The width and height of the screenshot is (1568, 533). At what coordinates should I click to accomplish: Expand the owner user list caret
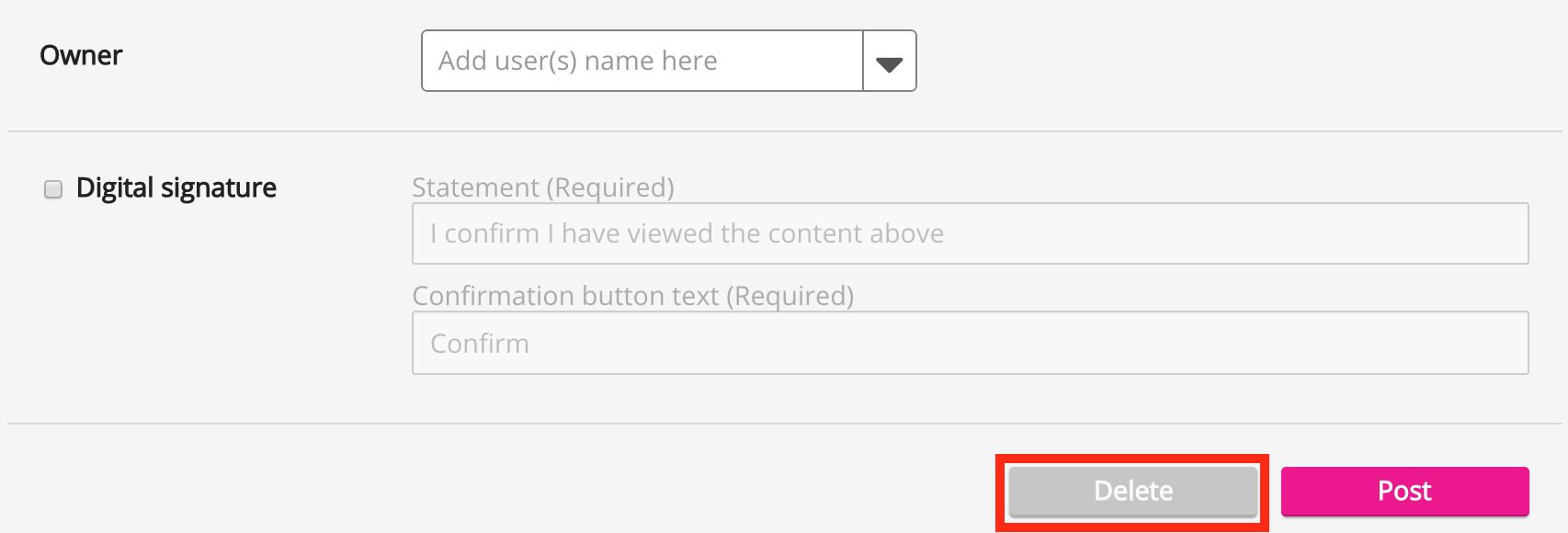tap(889, 62)
